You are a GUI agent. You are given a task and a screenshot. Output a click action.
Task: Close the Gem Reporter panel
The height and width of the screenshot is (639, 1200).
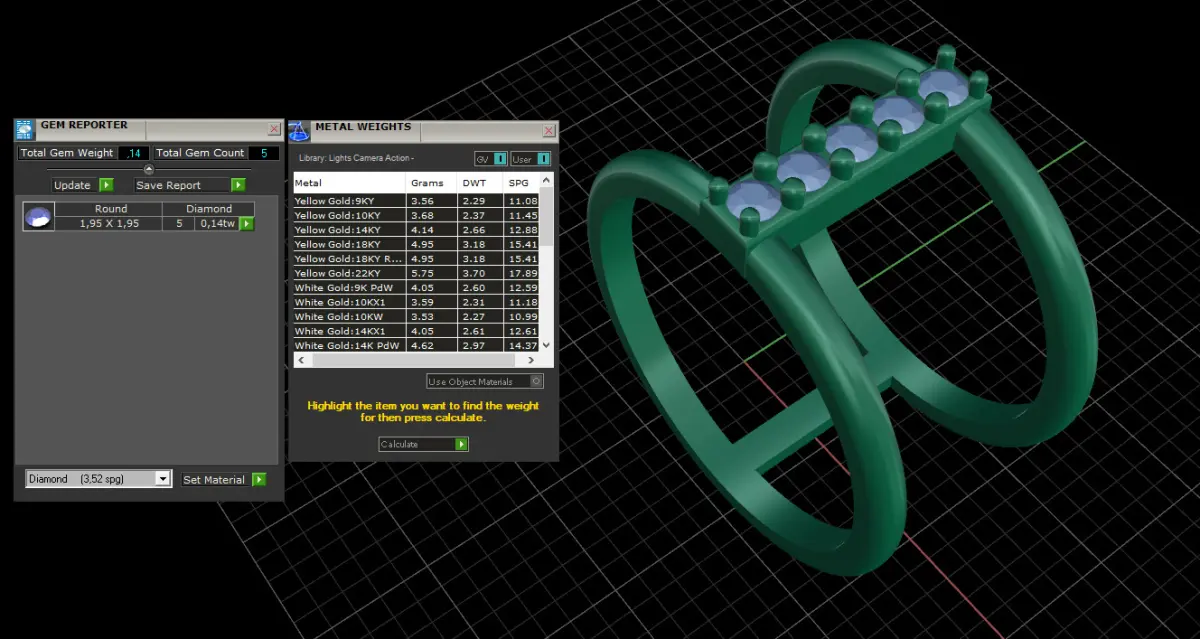[x=274, y=129]
